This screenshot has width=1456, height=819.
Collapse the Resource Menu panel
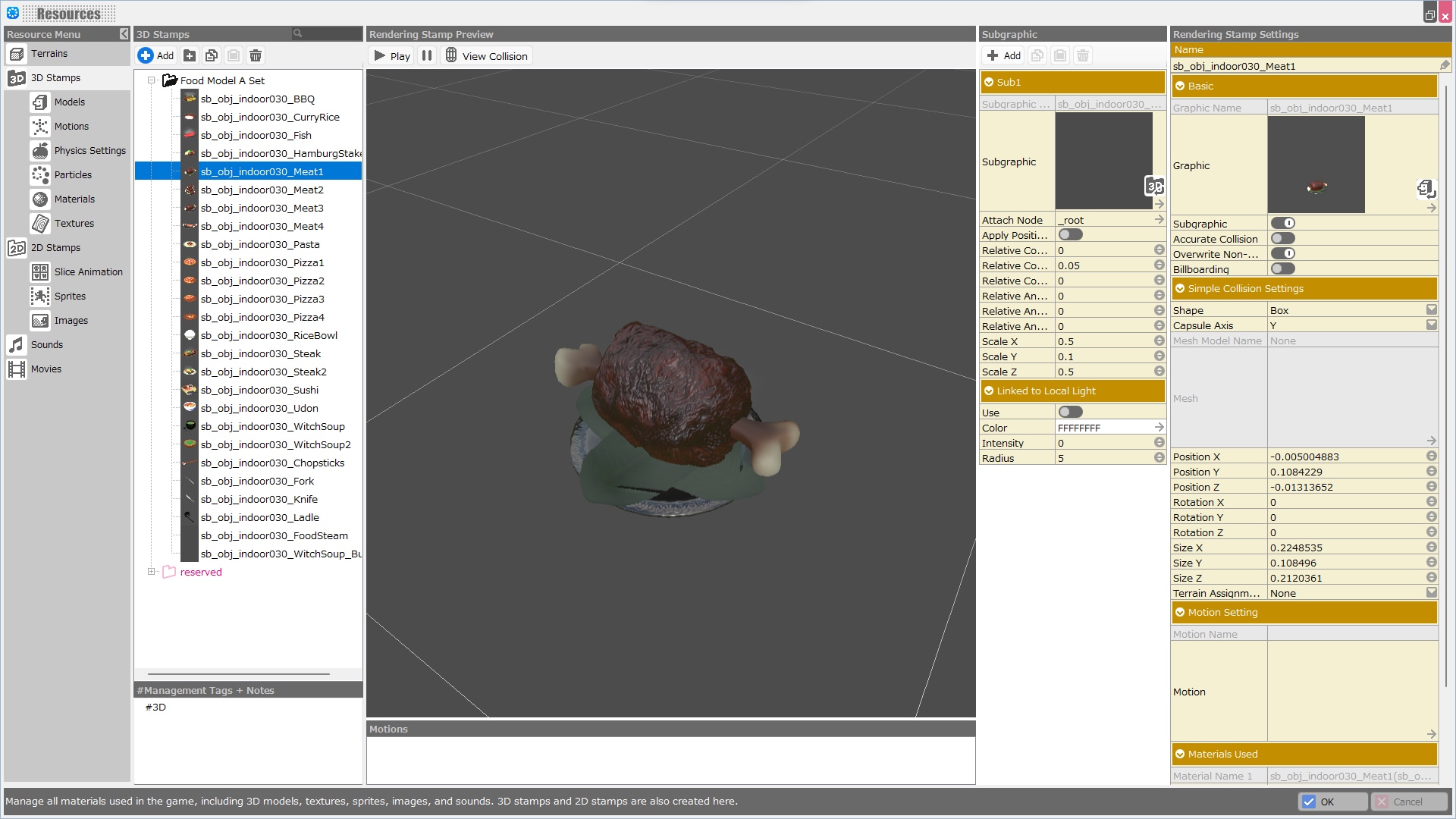tap(124, 34)
